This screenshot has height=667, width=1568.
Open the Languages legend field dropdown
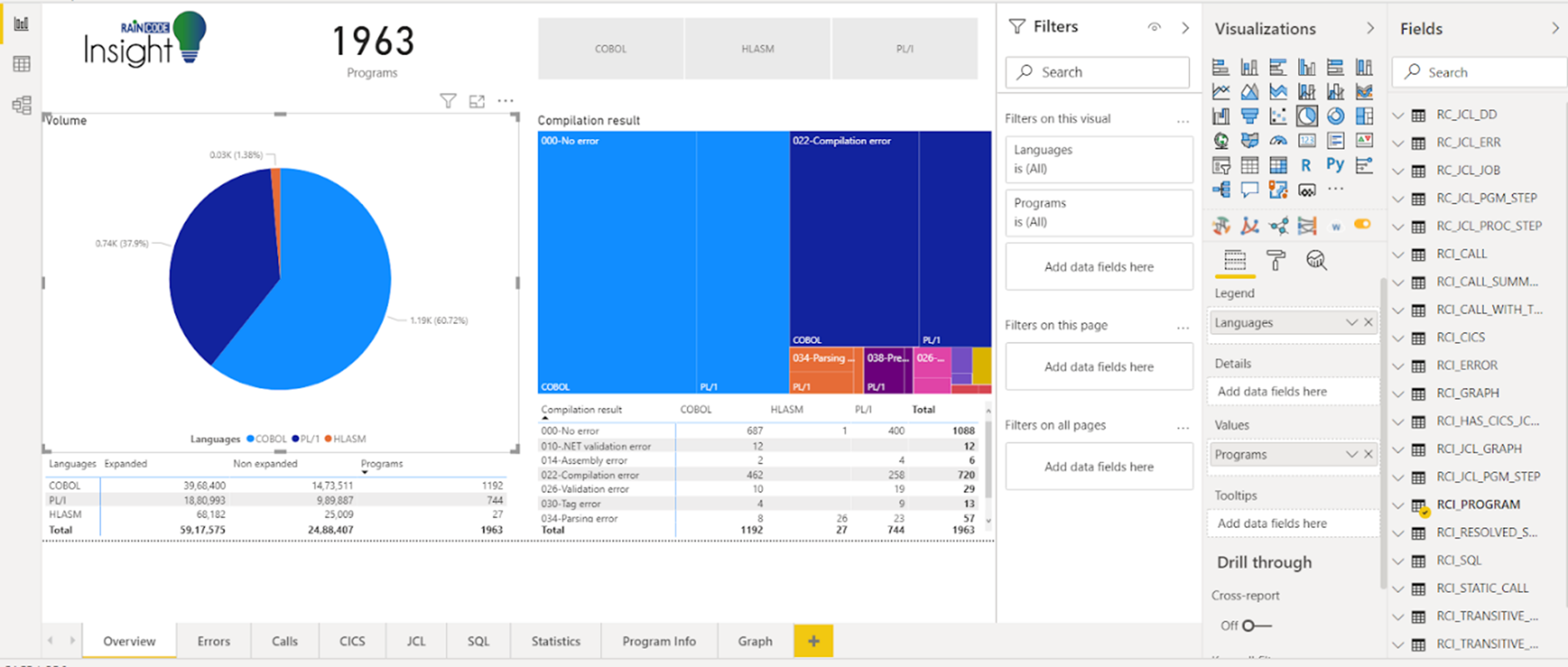(1351, 322)
